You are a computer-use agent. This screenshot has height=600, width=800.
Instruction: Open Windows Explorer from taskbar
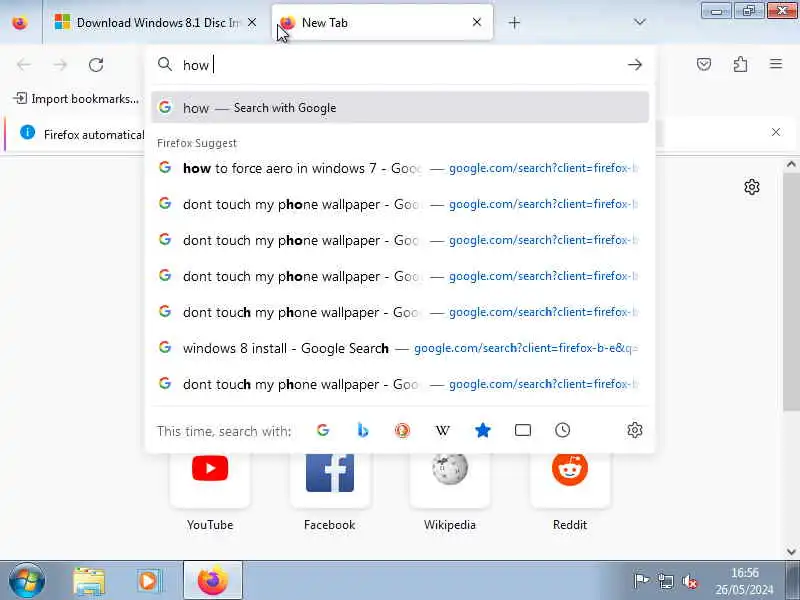click(89, 581)
